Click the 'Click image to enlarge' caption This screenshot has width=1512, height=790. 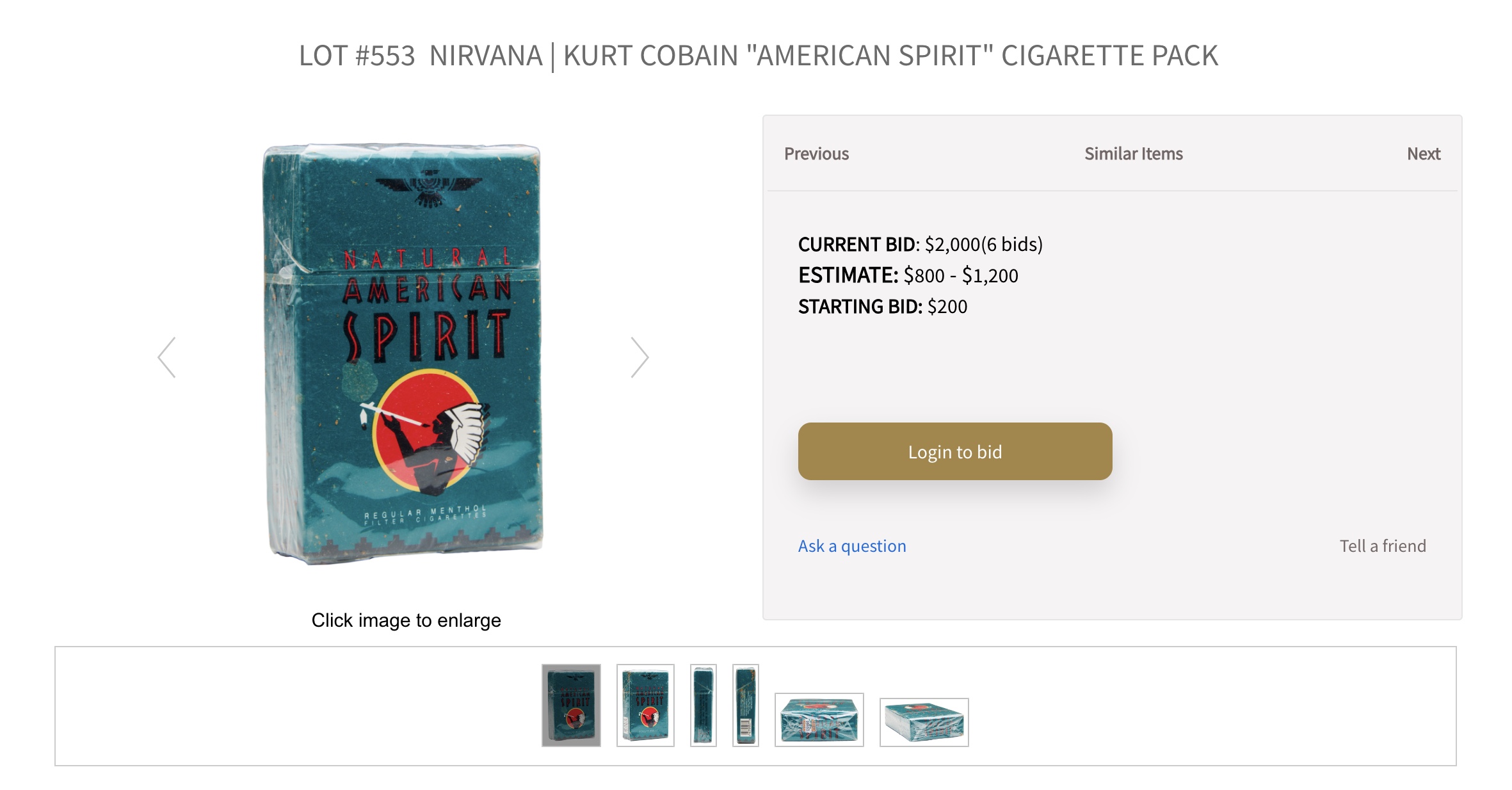tap(406, 620)
